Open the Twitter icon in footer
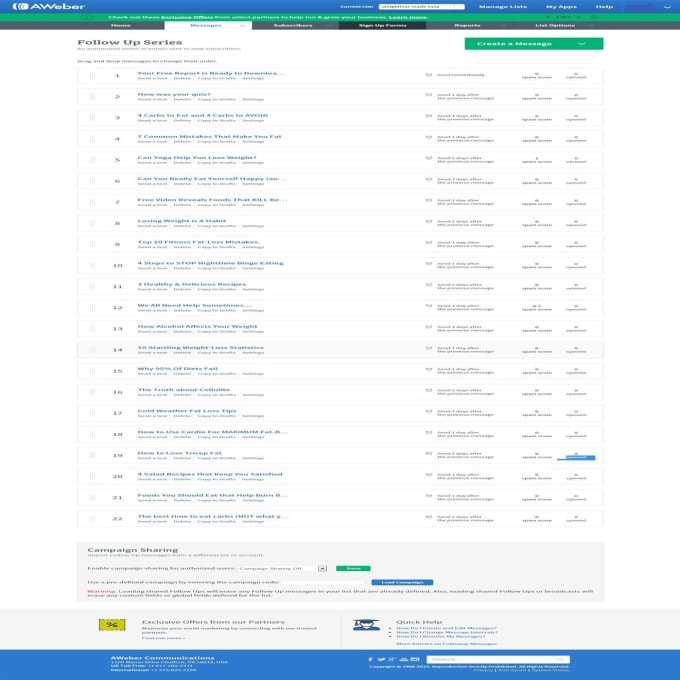This screenshot has height=680, width=680. coord(381,659)
